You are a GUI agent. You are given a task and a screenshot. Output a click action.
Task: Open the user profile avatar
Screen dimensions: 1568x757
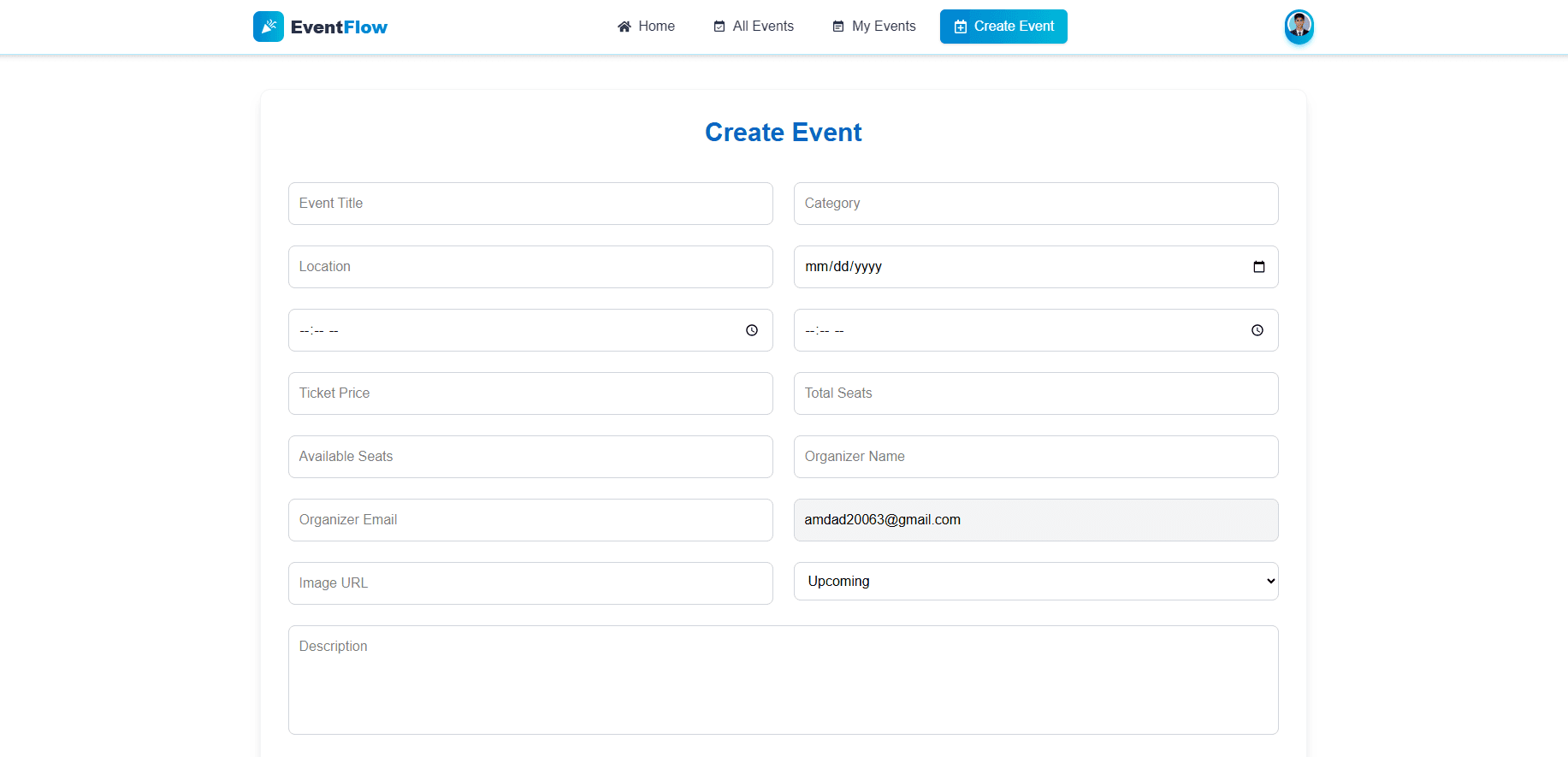pos(1299,27)
